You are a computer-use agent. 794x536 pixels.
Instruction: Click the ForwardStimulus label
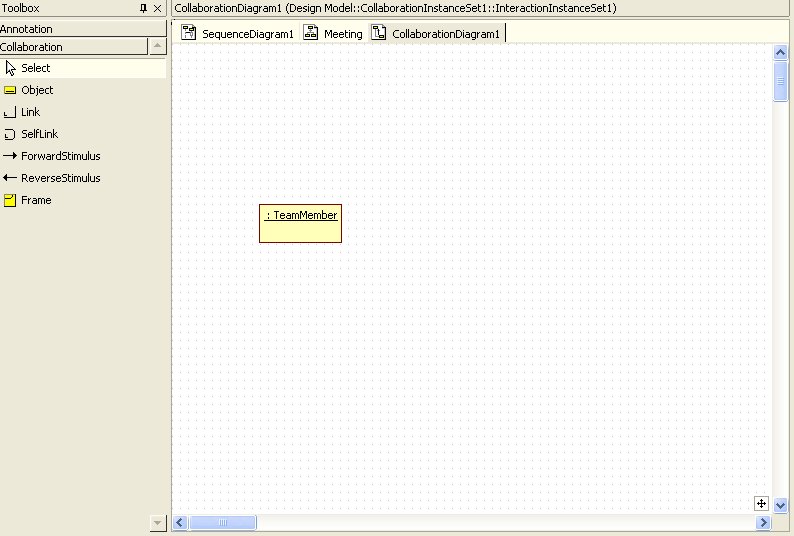pyautogui.click(x=61, y=156)
